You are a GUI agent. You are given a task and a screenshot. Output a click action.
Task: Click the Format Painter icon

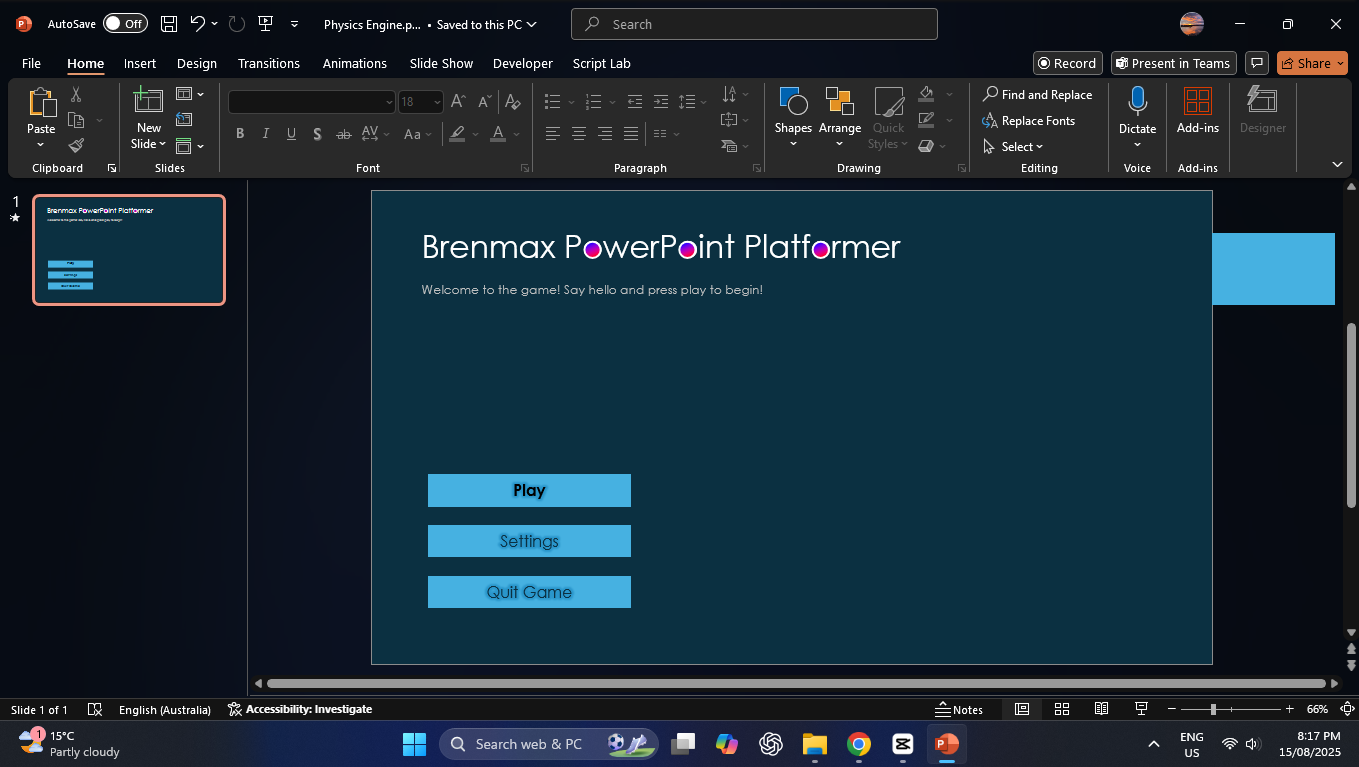coord(76,146)
